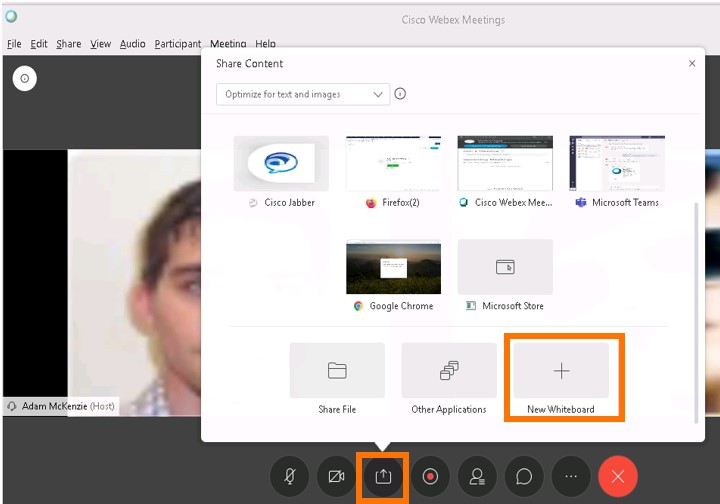Click the Other Applications tile
Screen dimensions: 720x504
coord(449,370)
